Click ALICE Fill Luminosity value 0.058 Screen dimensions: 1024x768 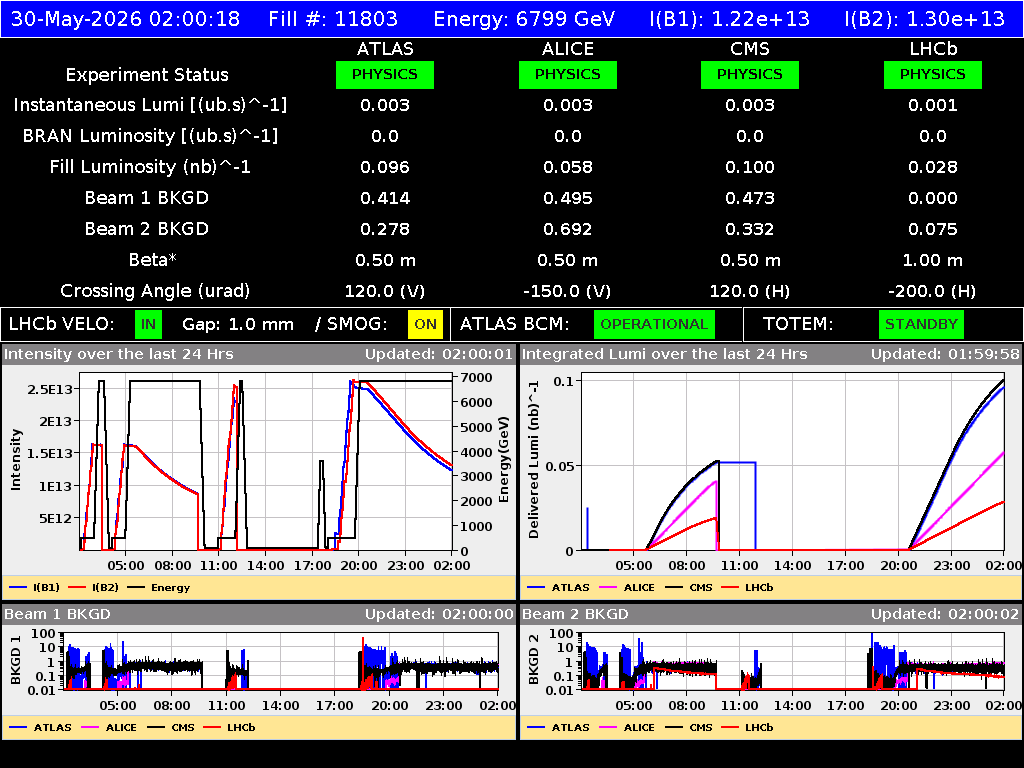click(568, 167)
